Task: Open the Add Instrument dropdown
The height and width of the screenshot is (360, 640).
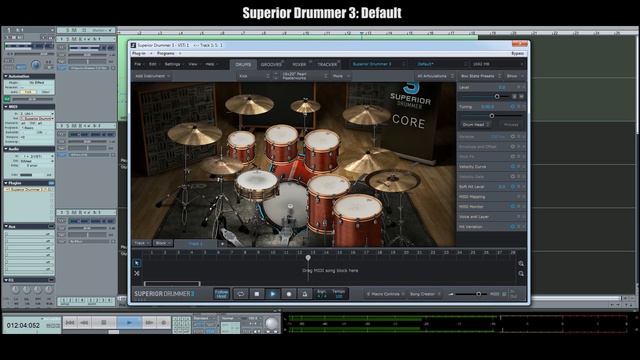Action: tap(153, 76)
